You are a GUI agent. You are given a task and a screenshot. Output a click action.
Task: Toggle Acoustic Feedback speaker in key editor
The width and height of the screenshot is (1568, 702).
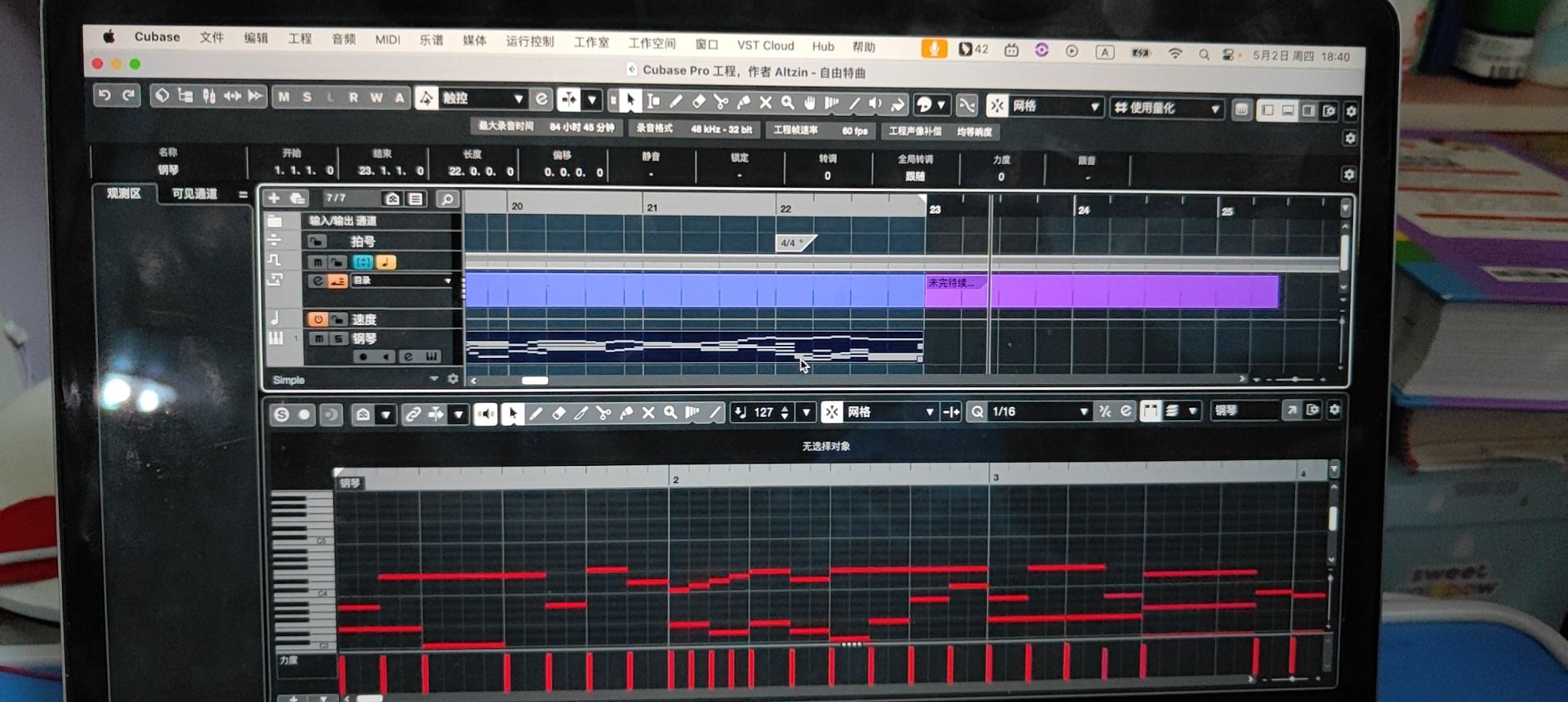485,414
